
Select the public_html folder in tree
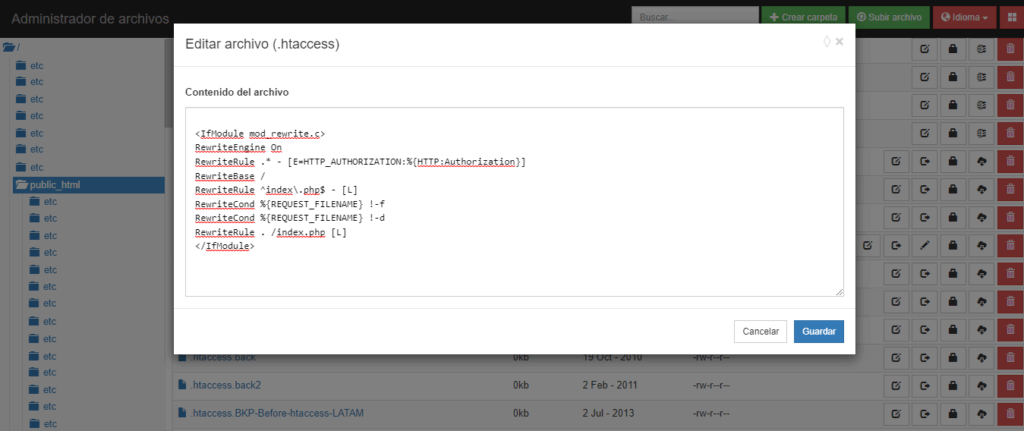pyautogui.click(x=88, y=185)
